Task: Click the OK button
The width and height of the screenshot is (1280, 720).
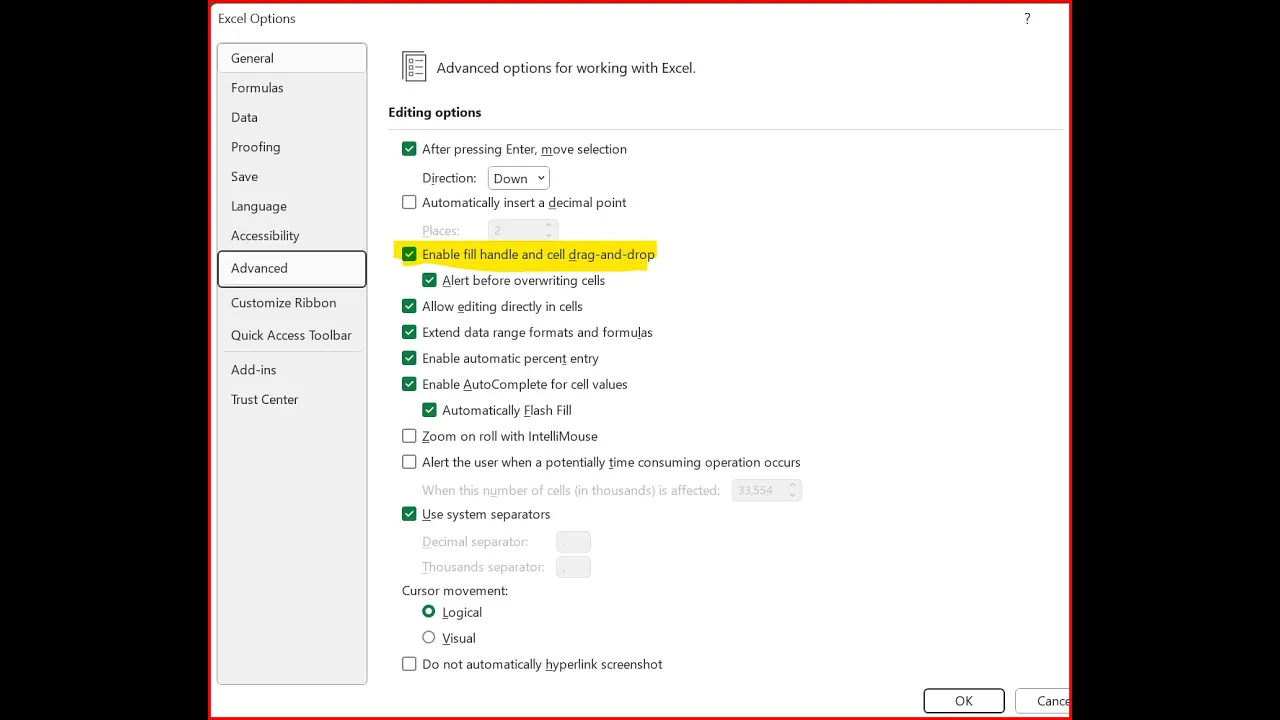Action: [x=964, y=701]
